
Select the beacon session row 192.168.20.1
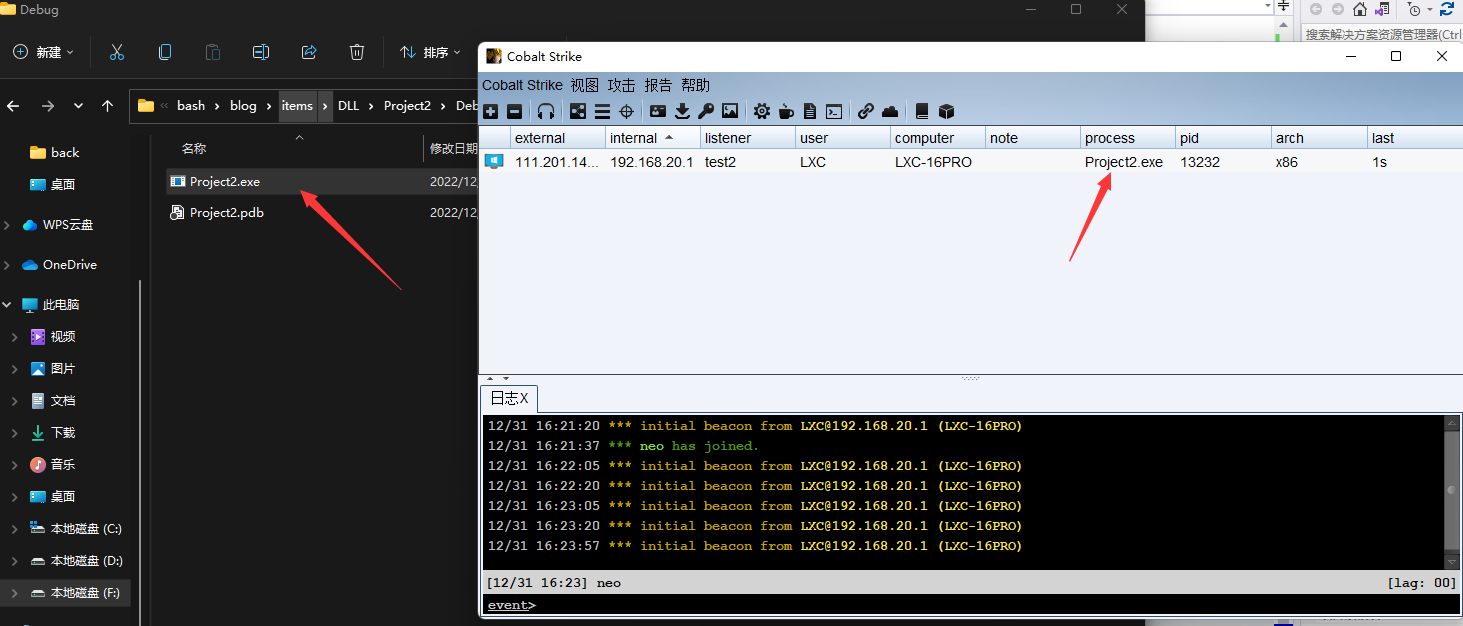pos(970,161)
